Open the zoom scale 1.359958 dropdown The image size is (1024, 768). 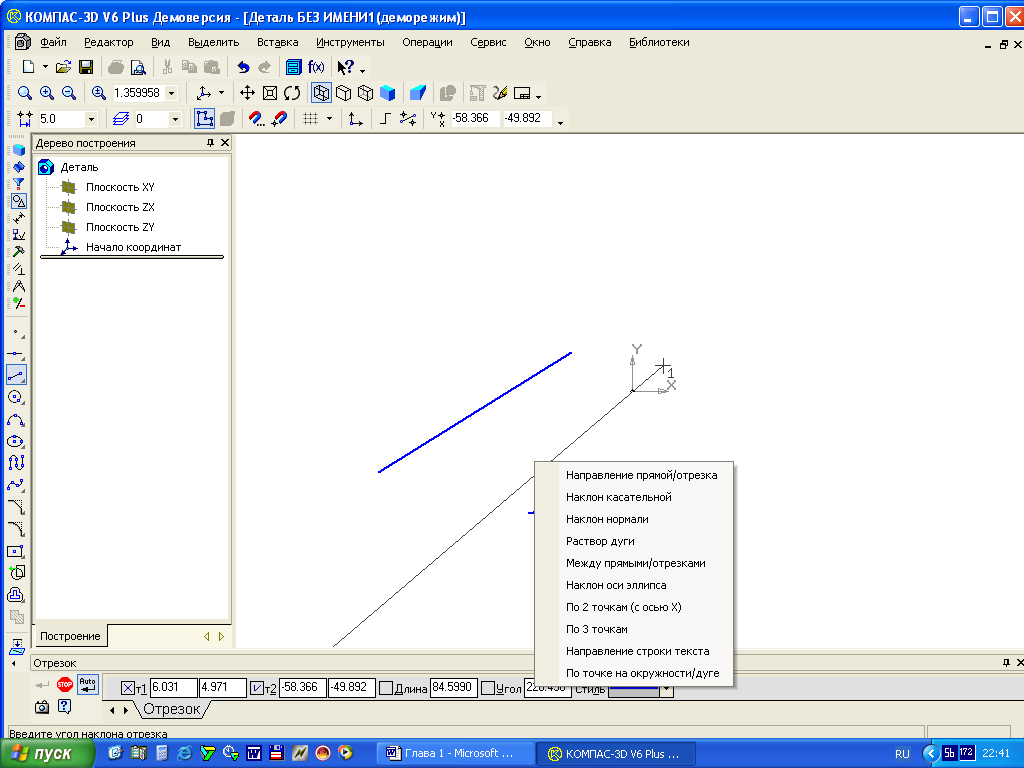click(172, 93)
